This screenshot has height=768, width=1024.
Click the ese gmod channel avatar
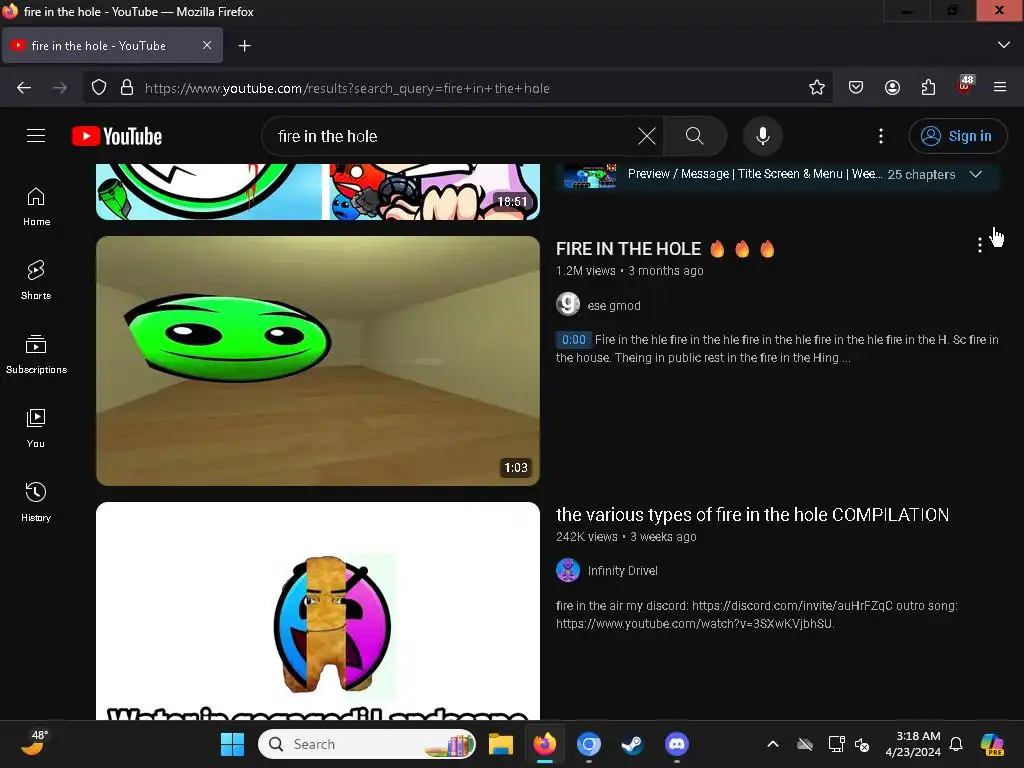(x=568, y=304)
